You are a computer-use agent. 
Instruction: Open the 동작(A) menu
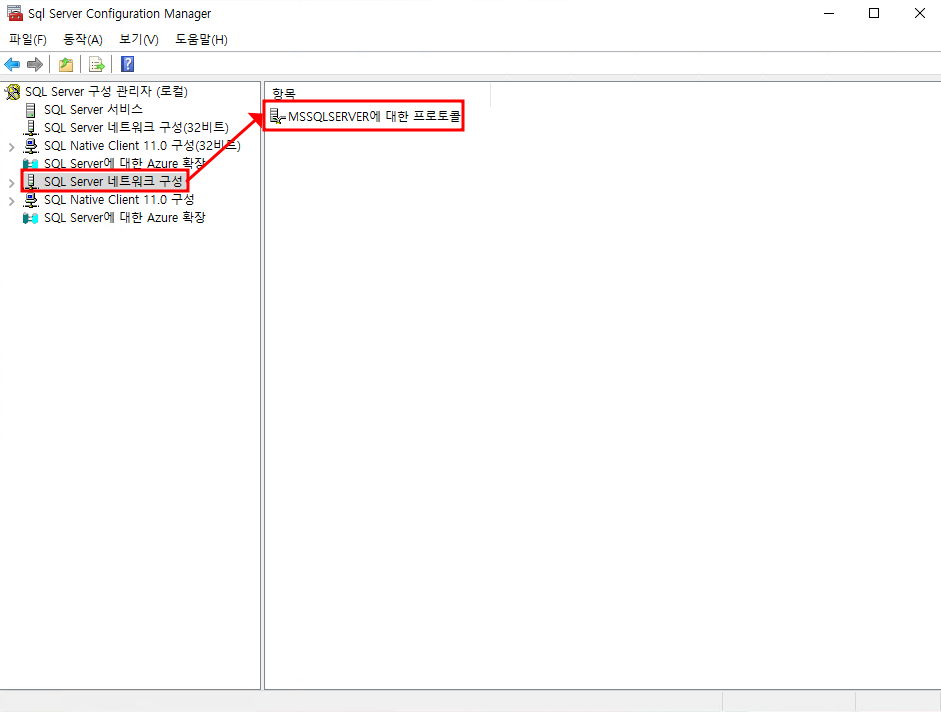coord(83,40)
